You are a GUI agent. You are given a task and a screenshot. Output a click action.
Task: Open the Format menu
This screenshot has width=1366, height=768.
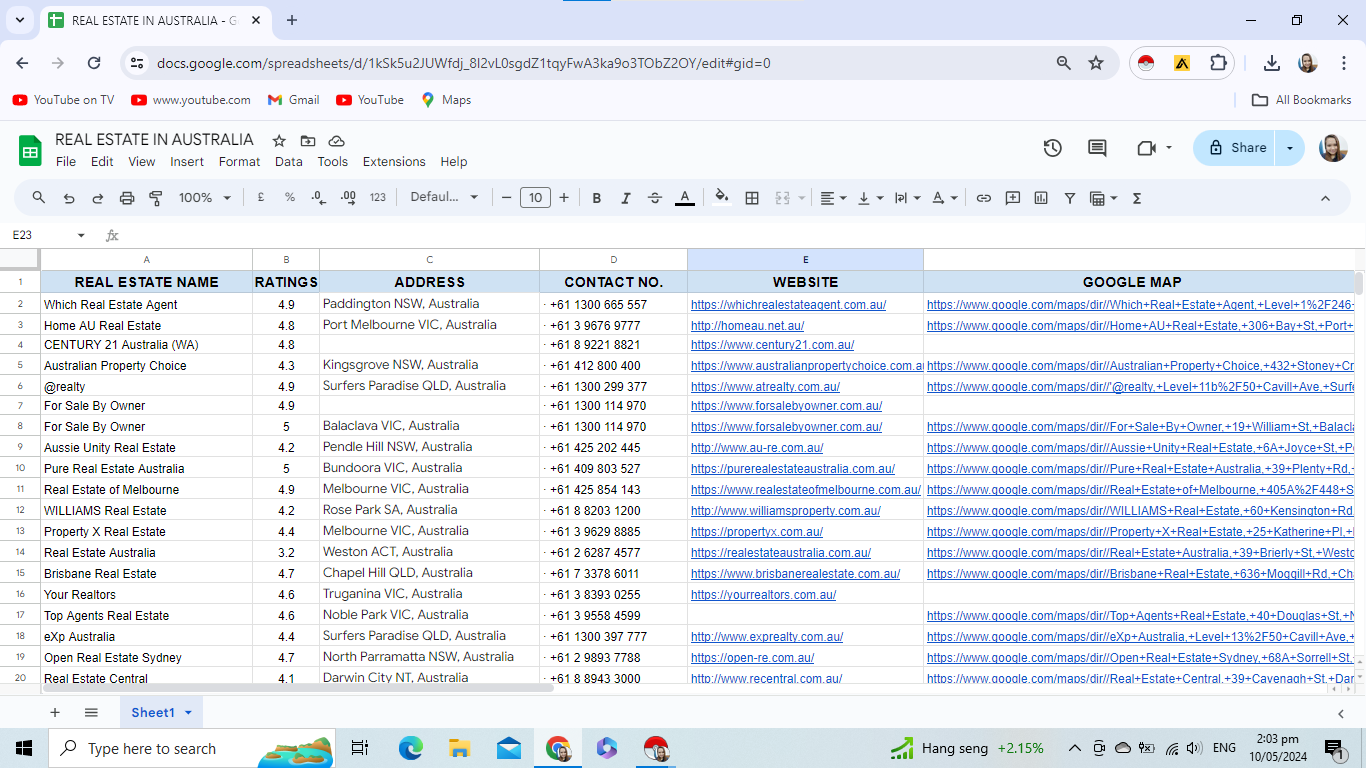[239, 162]
